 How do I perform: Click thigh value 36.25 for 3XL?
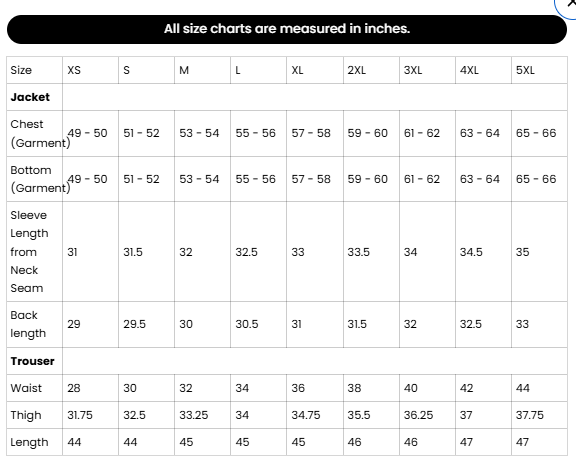[x=418, y=415]
